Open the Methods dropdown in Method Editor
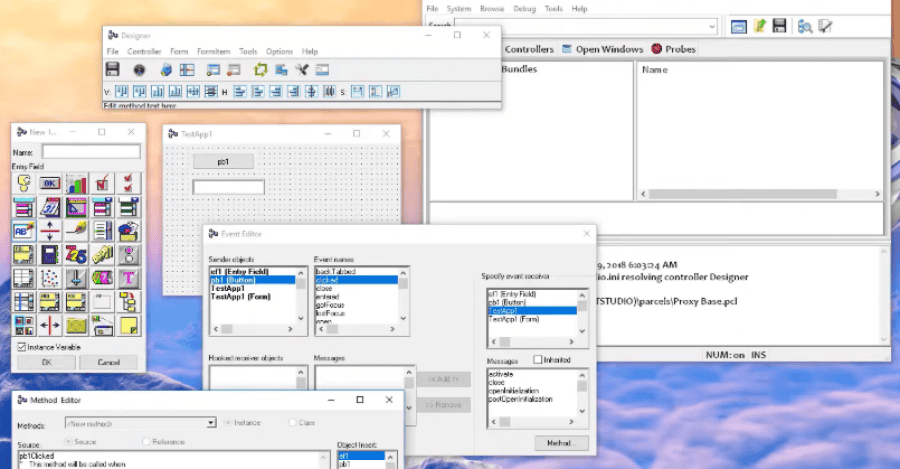900x469 pixels. coord(211,423)
